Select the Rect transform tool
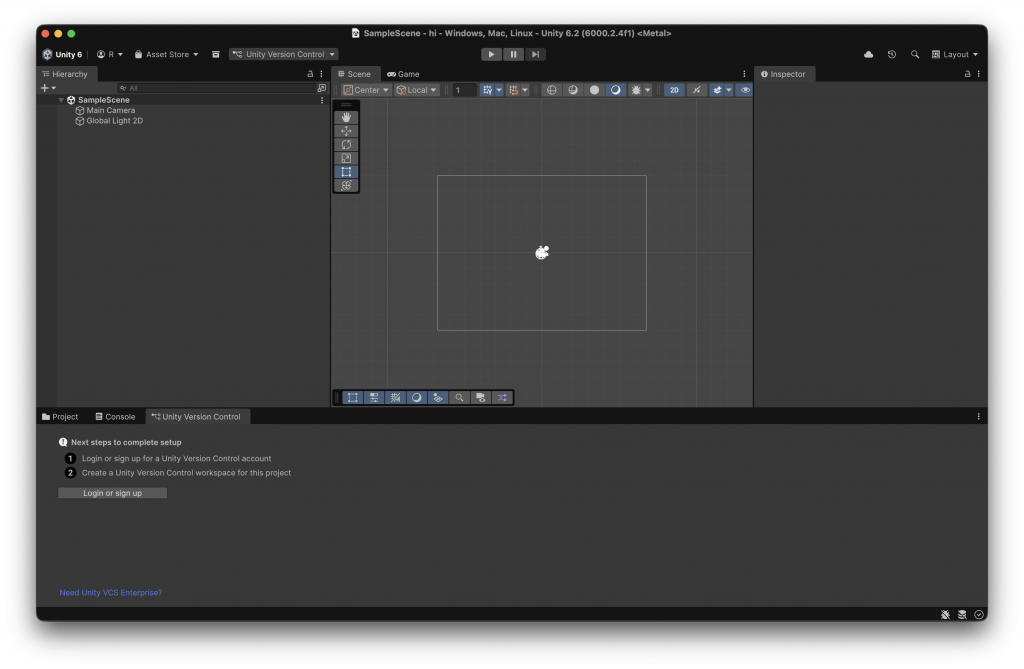 (346, 172)
